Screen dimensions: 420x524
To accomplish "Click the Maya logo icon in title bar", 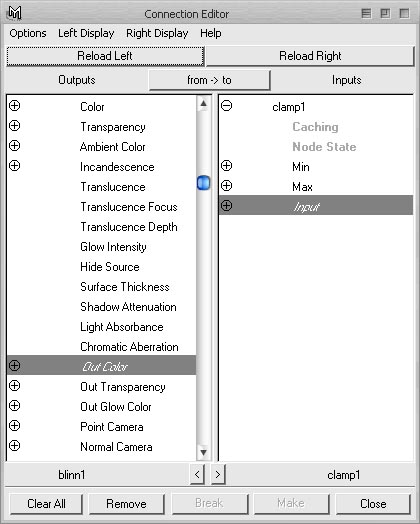I will (14, 13).
